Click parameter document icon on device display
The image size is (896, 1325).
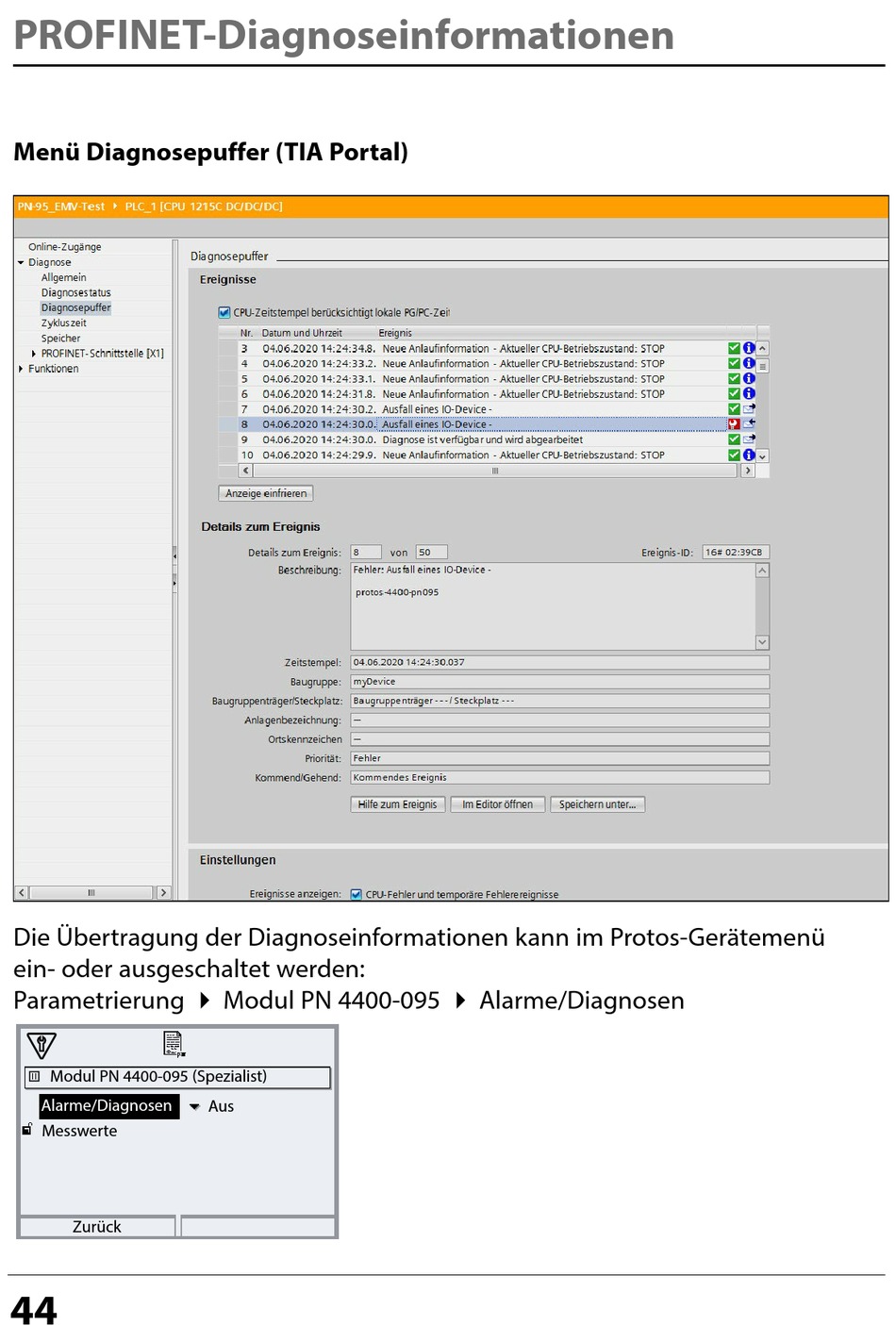click(174, 1044)
